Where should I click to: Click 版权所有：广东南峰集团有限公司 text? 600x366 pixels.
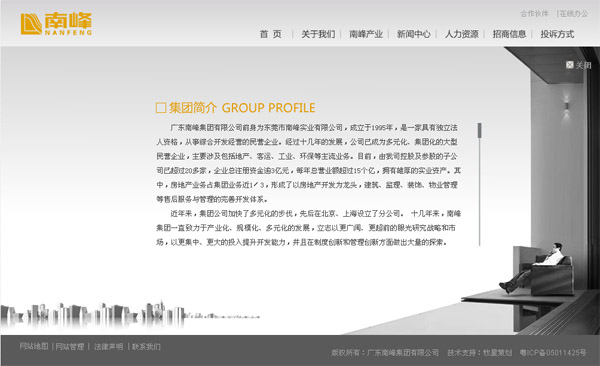[x=385, y=353]
